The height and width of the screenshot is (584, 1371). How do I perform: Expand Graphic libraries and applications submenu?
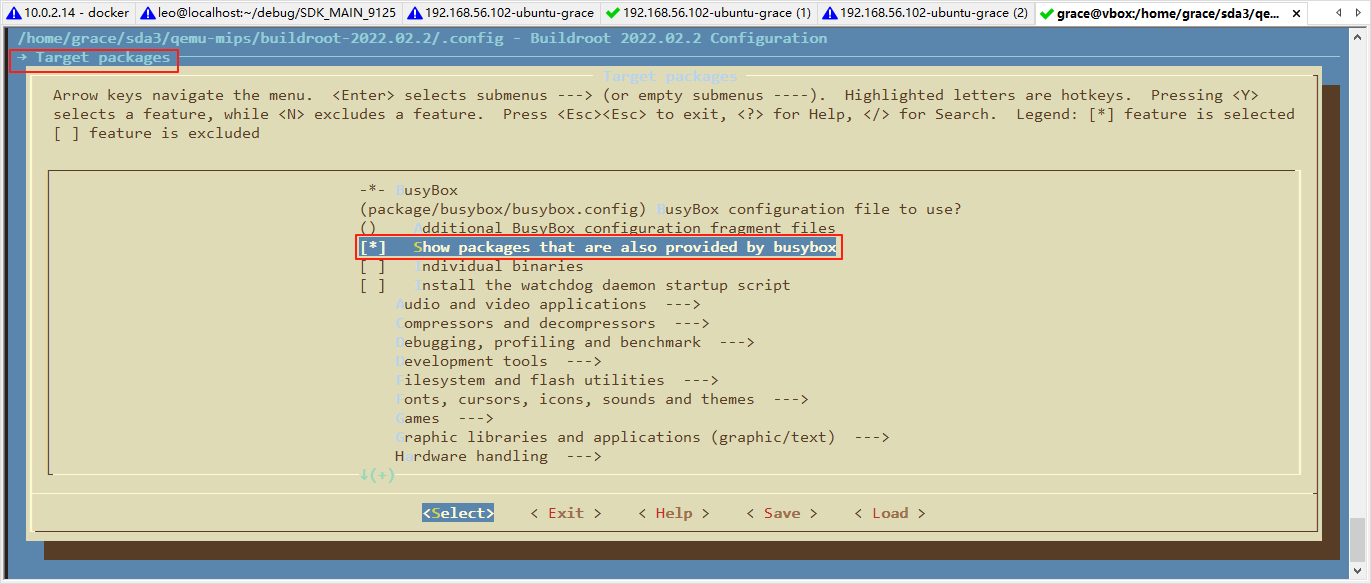coord(643,437)
